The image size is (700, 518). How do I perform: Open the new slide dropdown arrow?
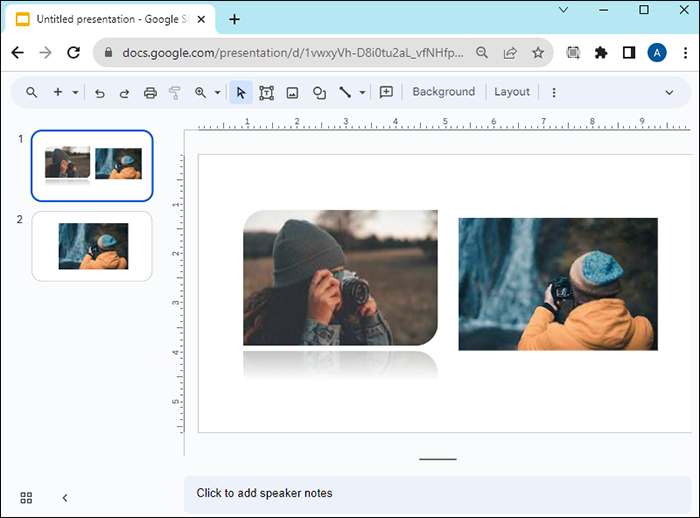[x=75, y=92]
